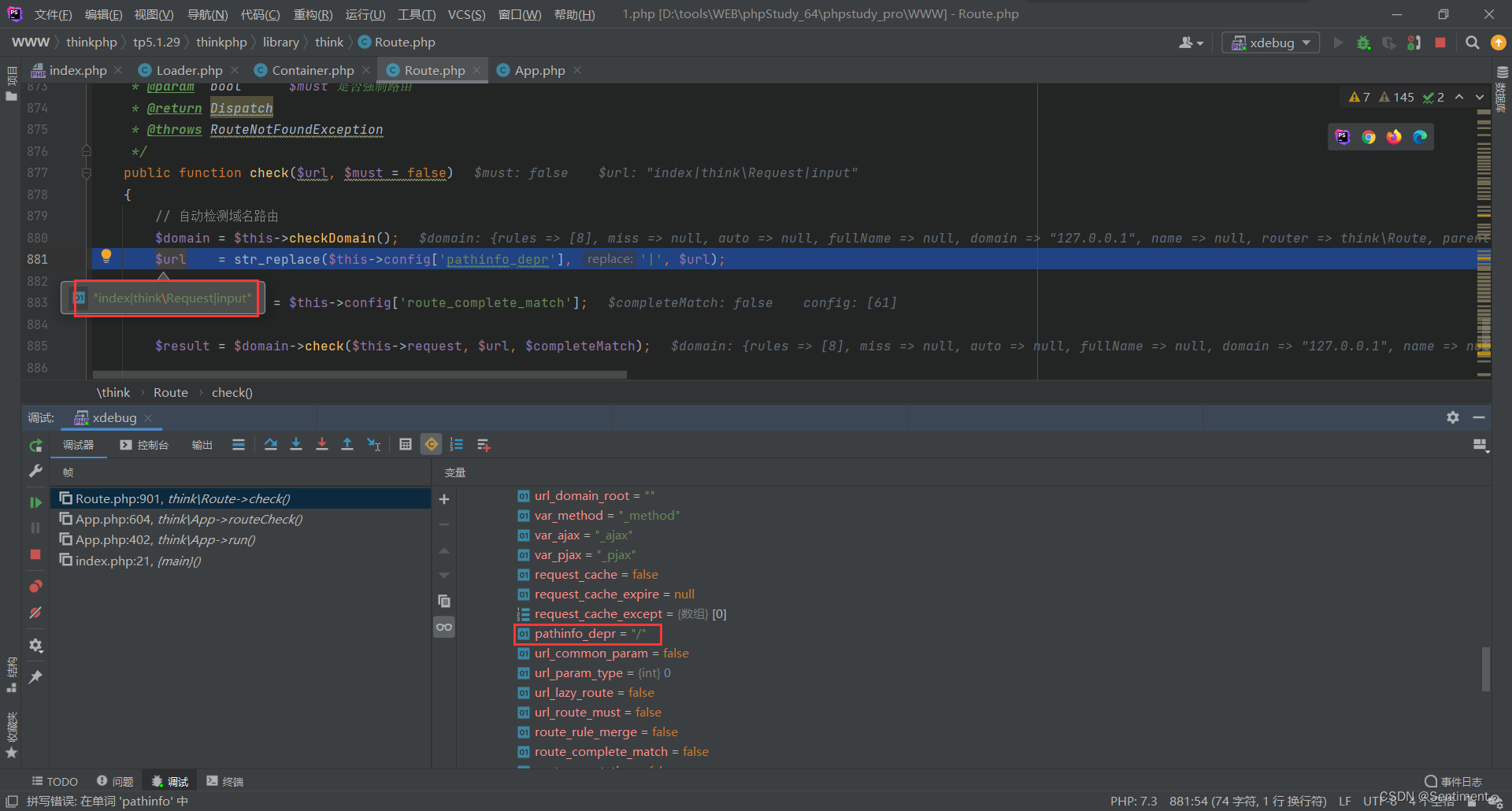The height and width of the screenshot is (811, 1512).
Task: Click the copy value icon in variables gutter
Action: (444, 601)
